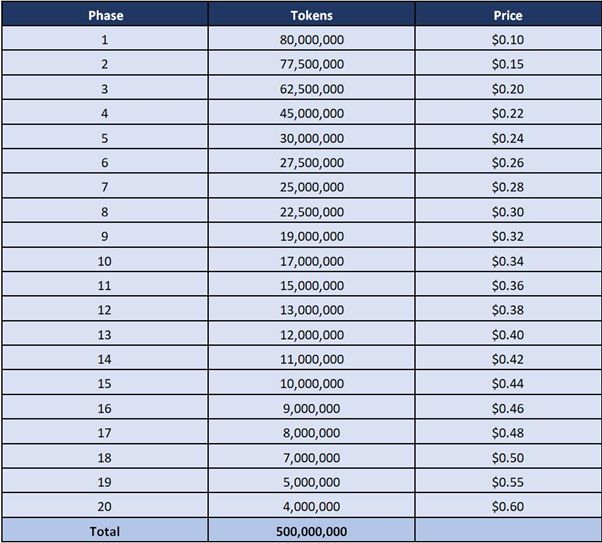Image resolution: width=602 pixels, height=543 pixels.
Task: Click the Phase 20 row number cell
Action: click(104, 506)
